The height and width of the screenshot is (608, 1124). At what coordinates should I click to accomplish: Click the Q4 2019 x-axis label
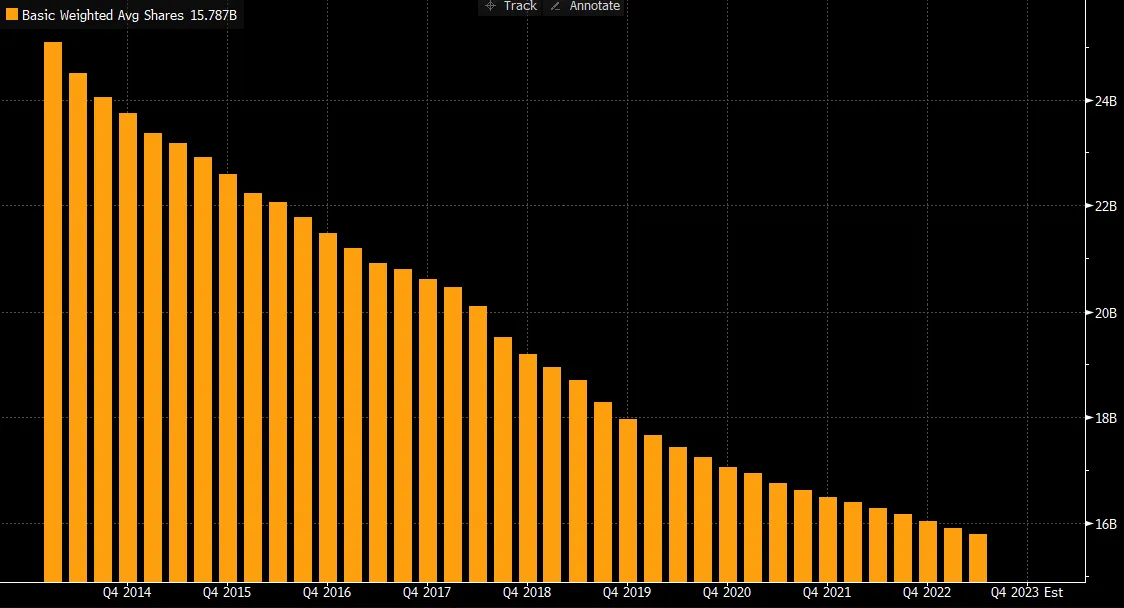coord(627,592)
